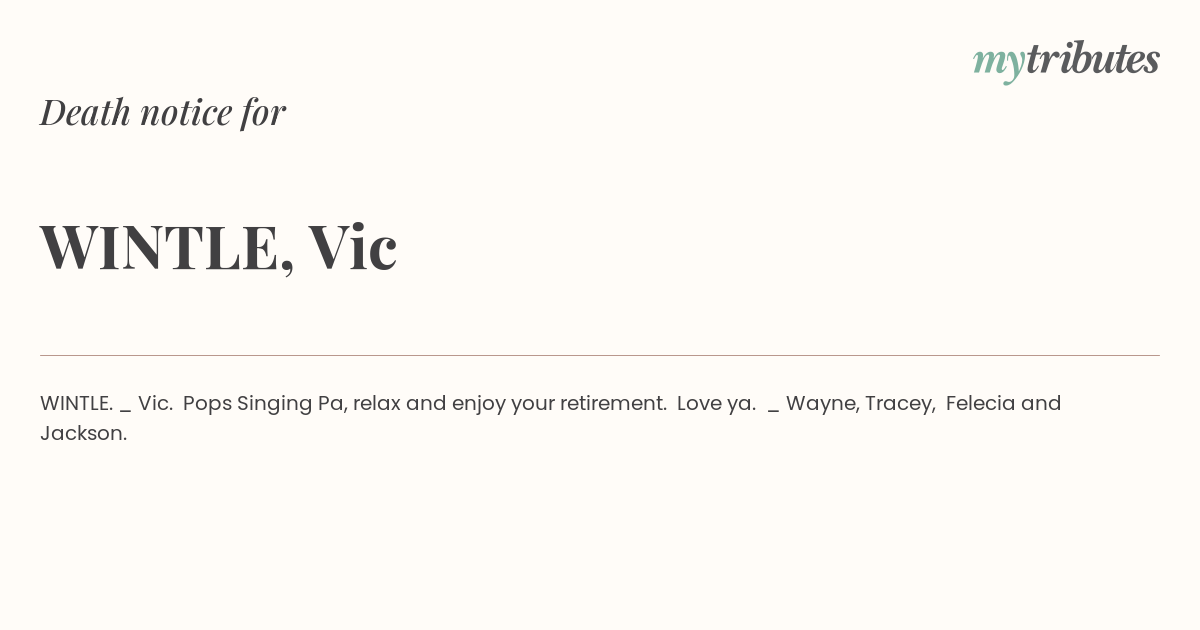
Task: Click the grey "tributes" part of logo
Action: tap(1092, 59)
